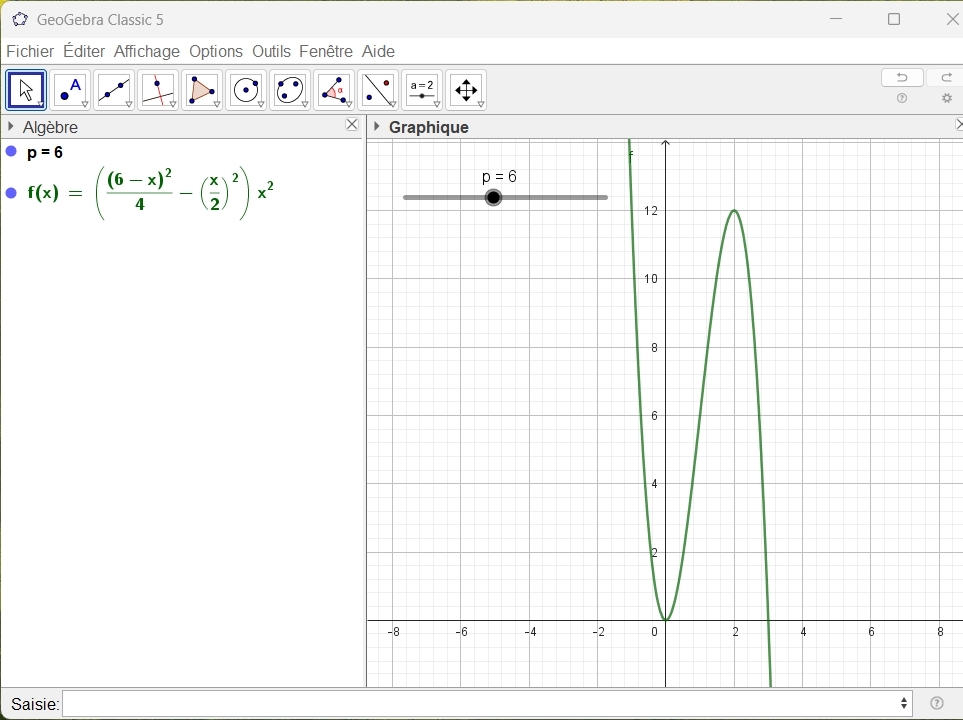Select the Slider a=2 tool
The height and width of the screenshot is (720, 963).
tap(422, 90)
